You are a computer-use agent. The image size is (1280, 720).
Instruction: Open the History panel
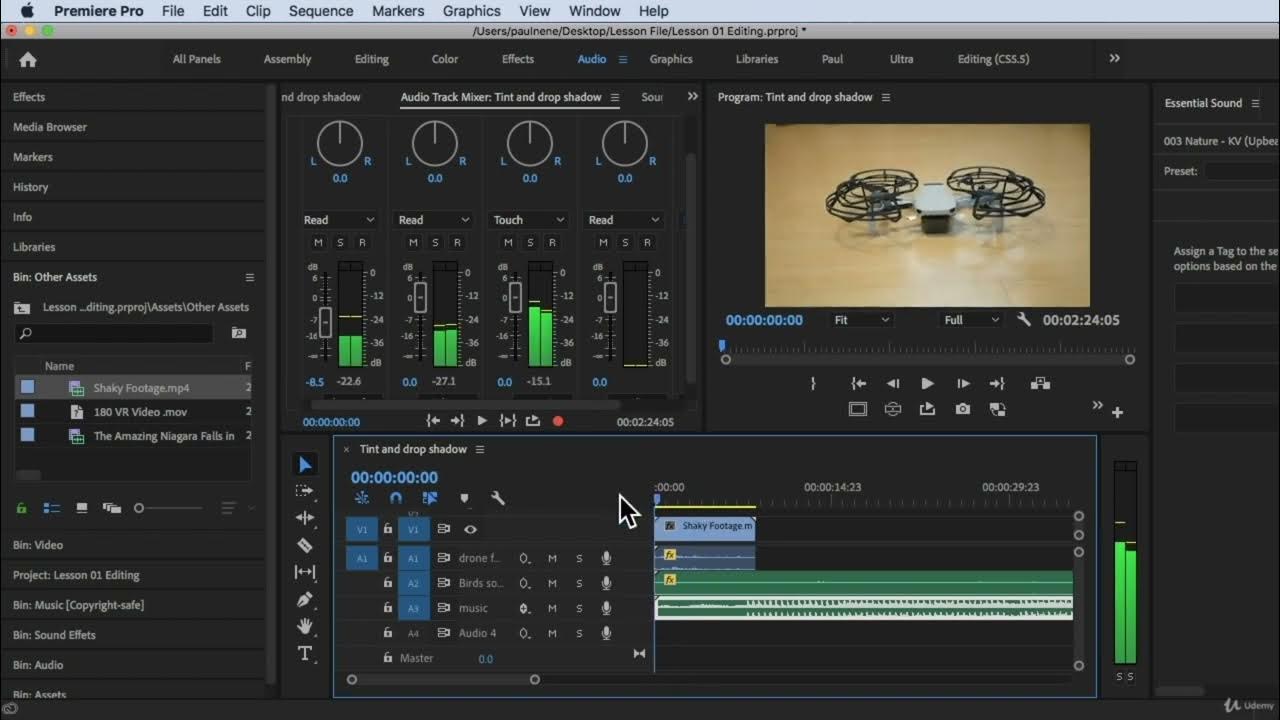(31, 187)
